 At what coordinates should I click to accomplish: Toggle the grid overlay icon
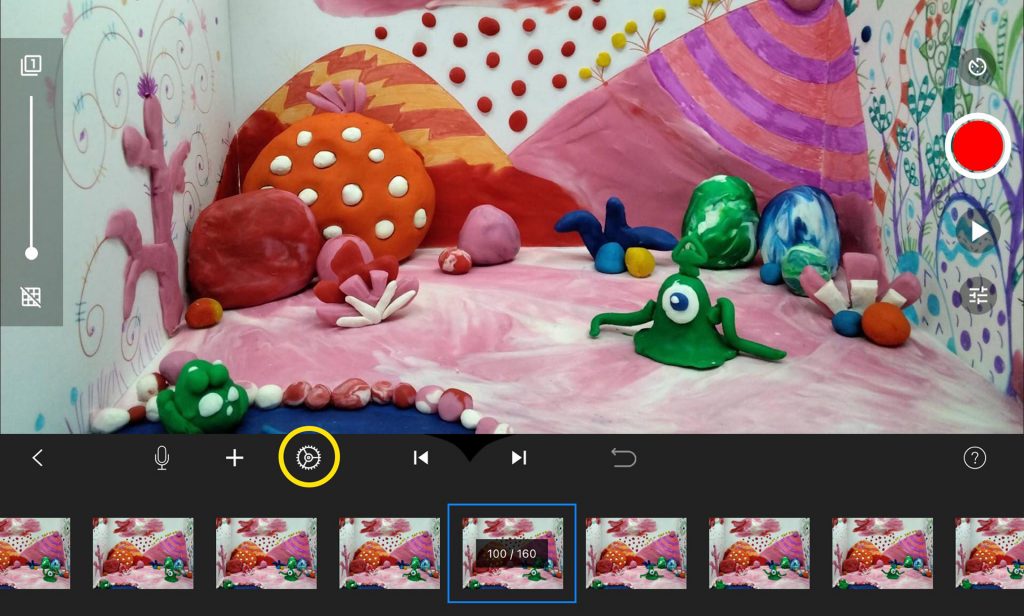[31, 297]
